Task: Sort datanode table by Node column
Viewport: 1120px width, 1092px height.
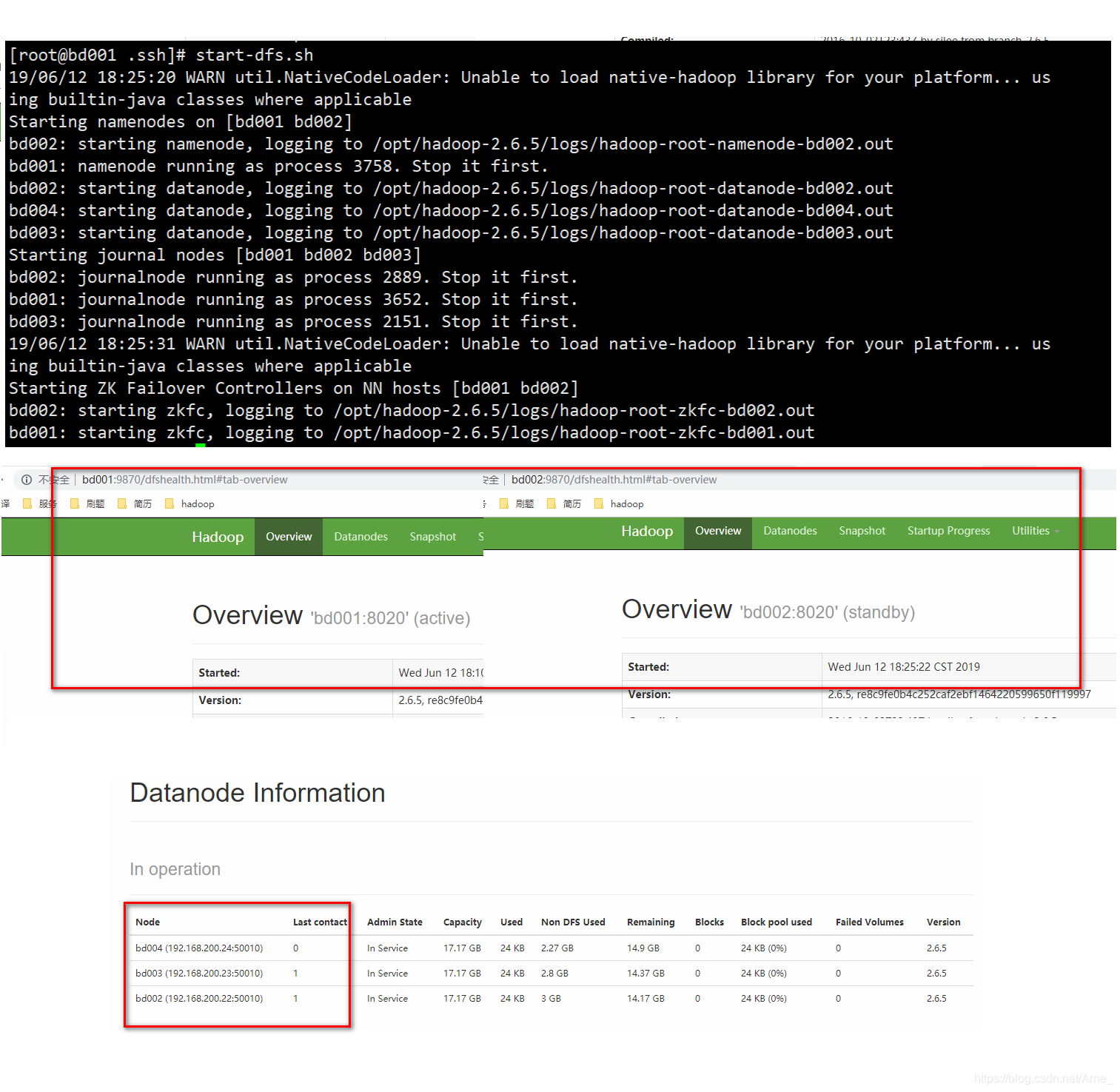Action: pyautogui.click(x=147, y=922)
